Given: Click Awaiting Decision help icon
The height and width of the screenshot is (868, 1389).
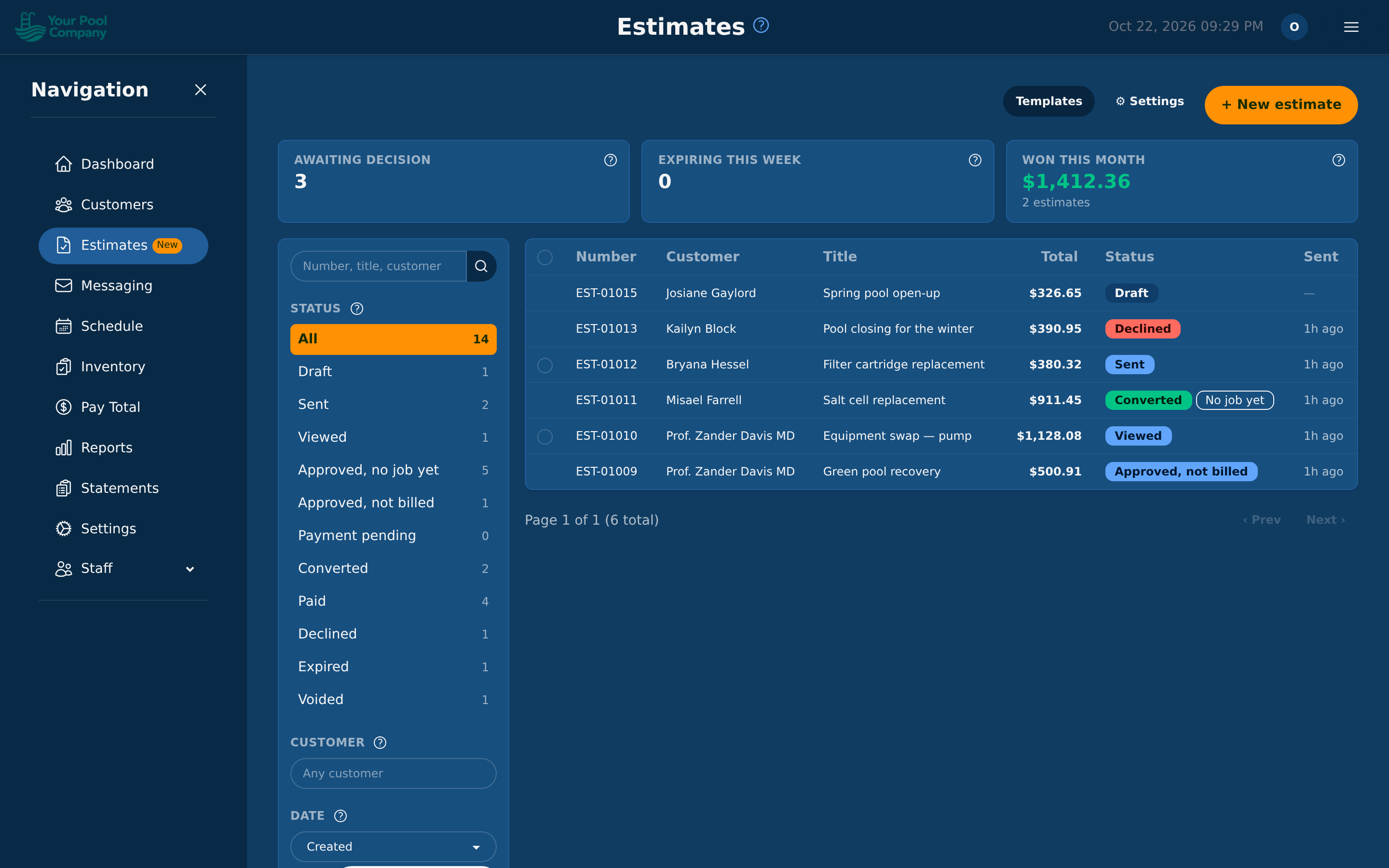Looking at the screenshot, I should point(610,160).
